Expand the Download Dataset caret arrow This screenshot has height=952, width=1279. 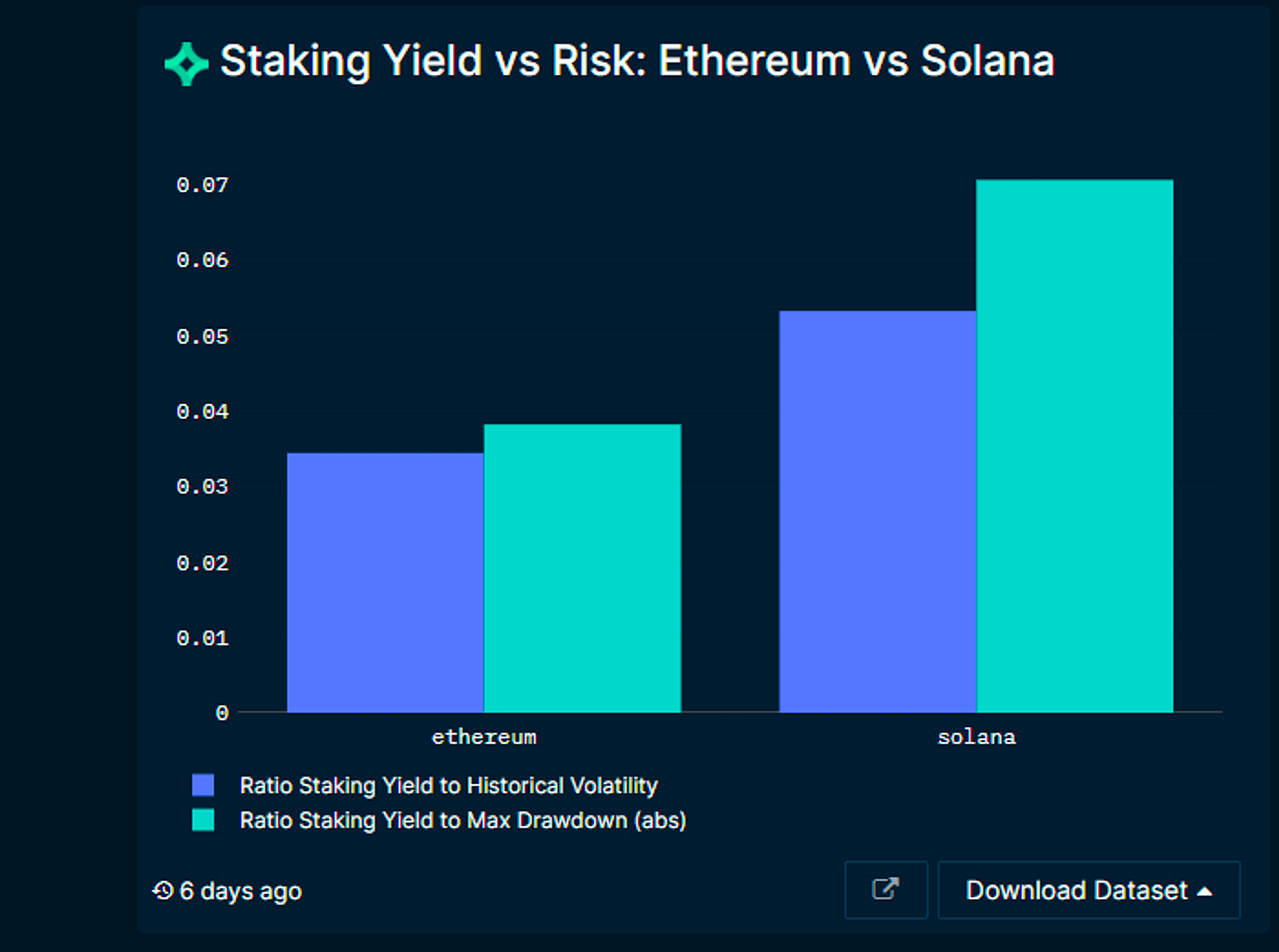click(x=1205, y=891)
